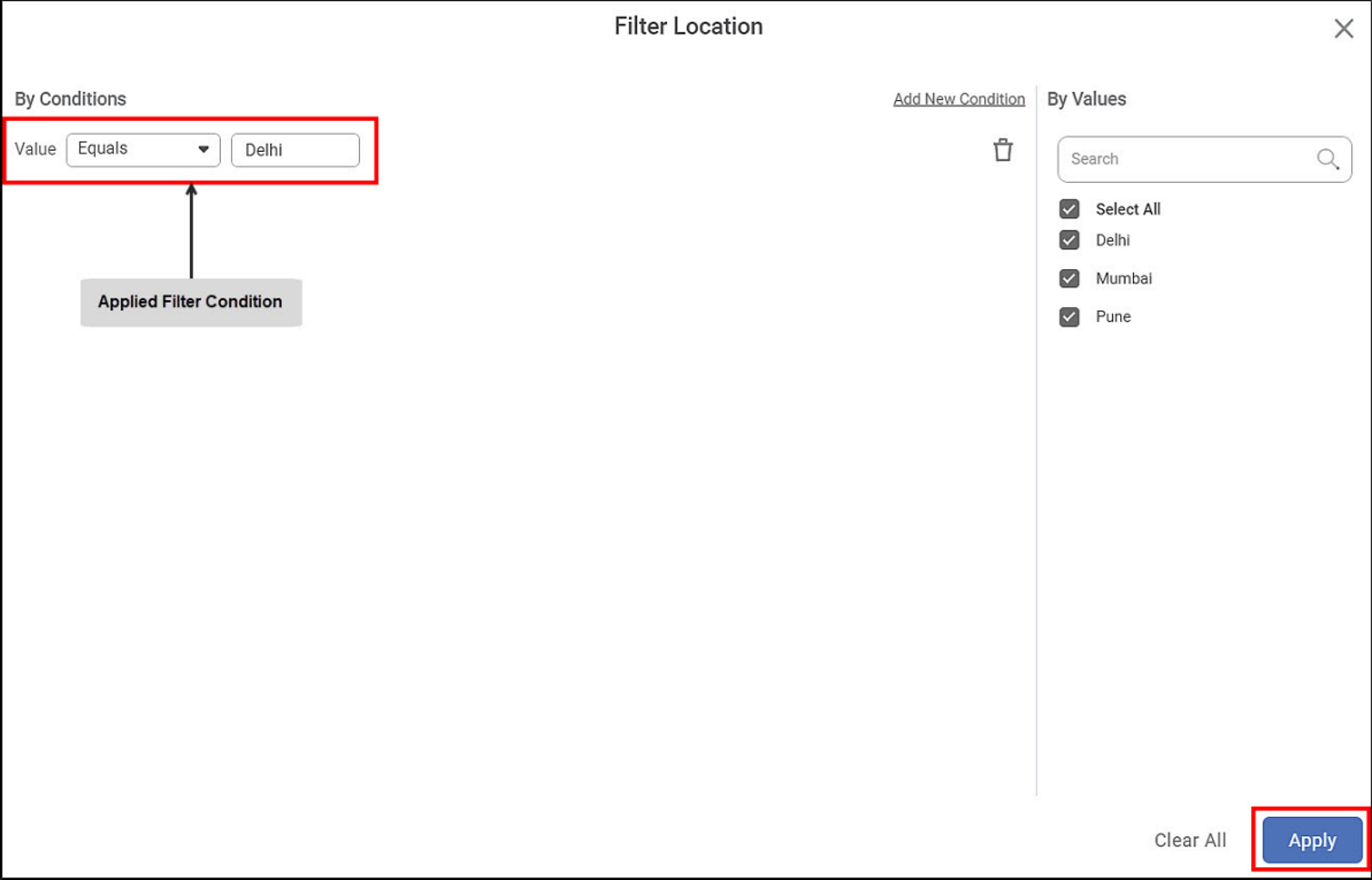This screenshot has height=880, width=1372.
Task: Click the magnifier icon in the search box
Action: (x=1327, y=159)
